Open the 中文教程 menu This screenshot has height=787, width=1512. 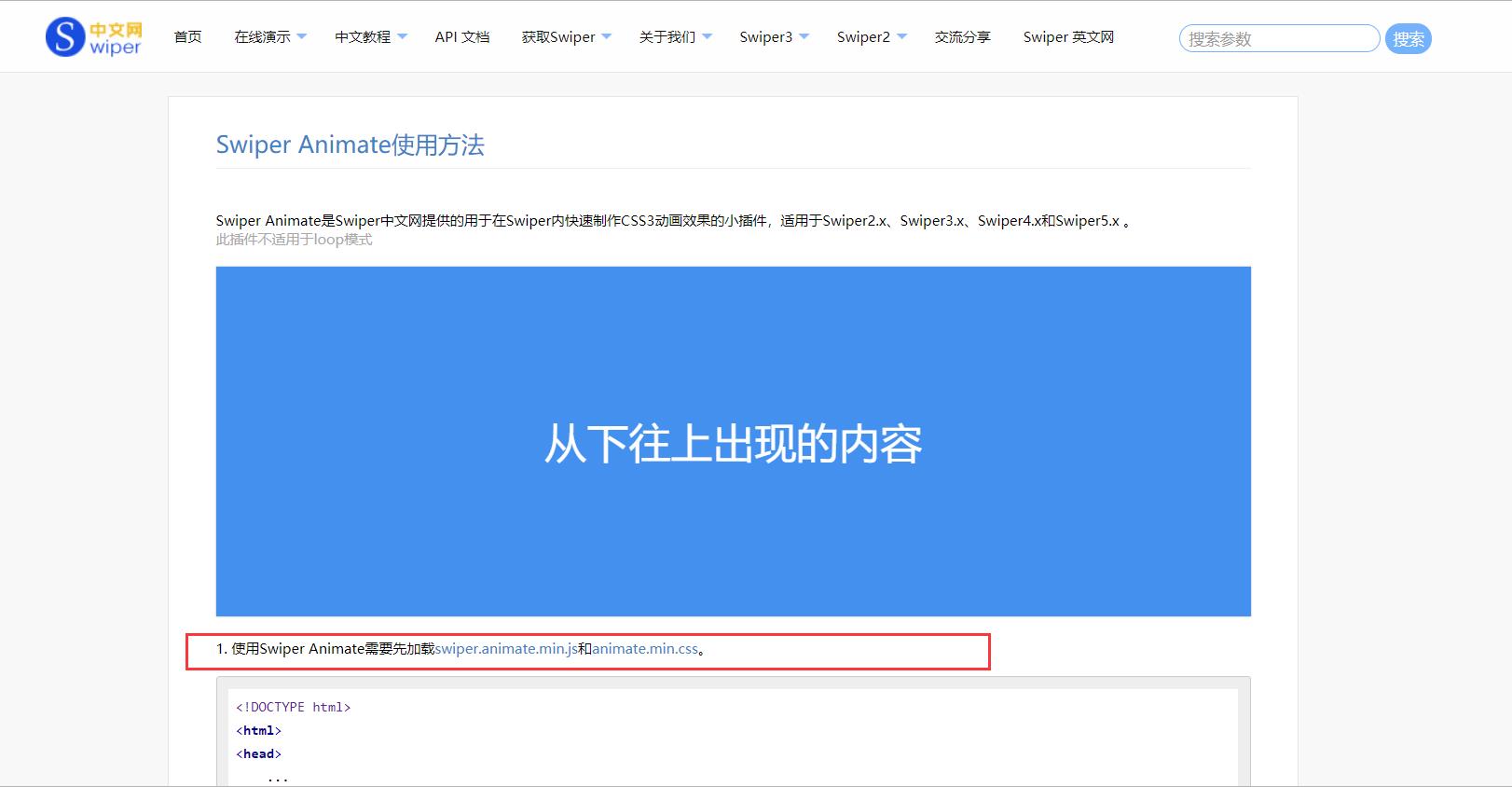click(363, 37)
